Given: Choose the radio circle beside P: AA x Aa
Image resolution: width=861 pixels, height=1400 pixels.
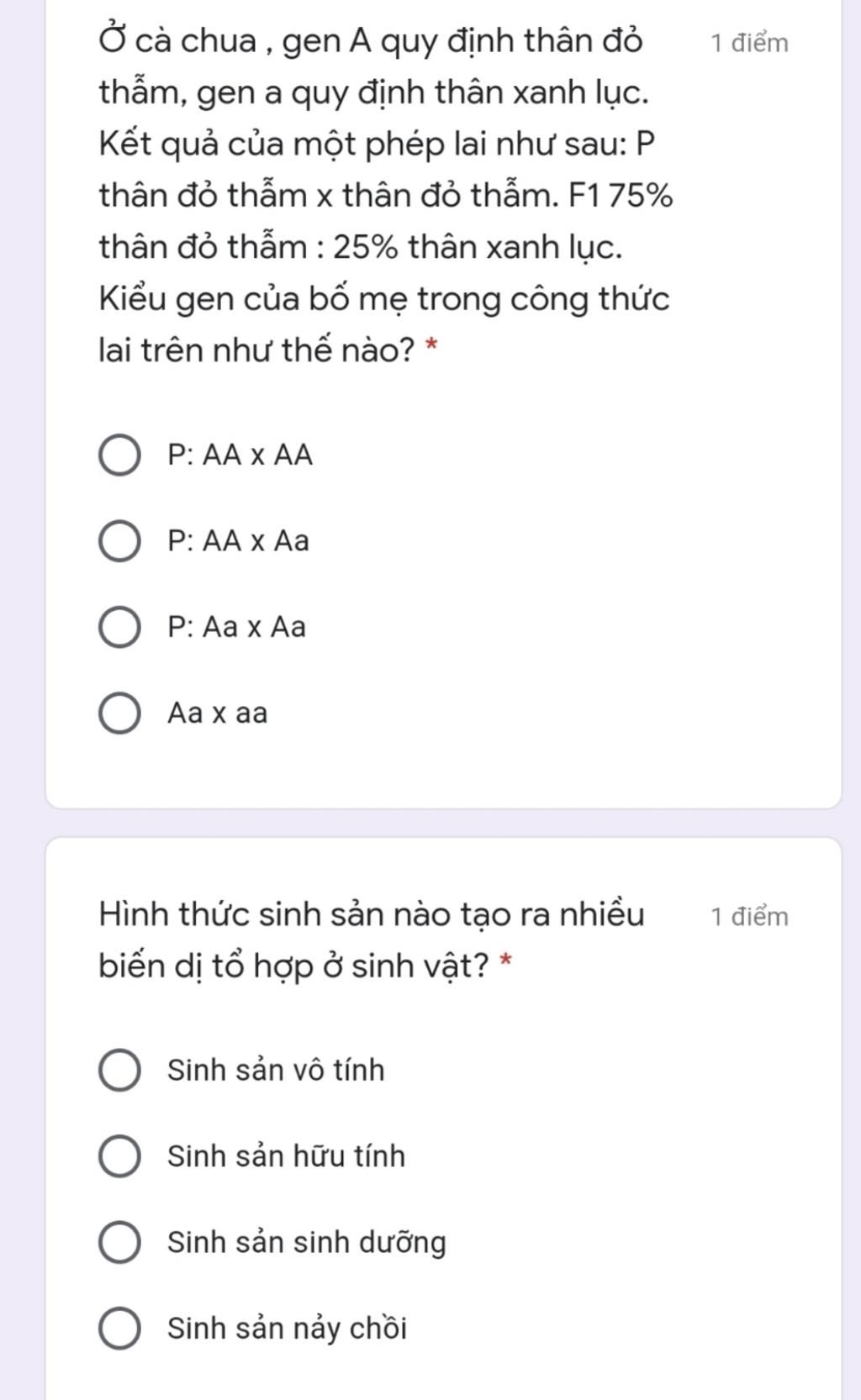Looking at the screenshot, I should (x=119, y=541).
